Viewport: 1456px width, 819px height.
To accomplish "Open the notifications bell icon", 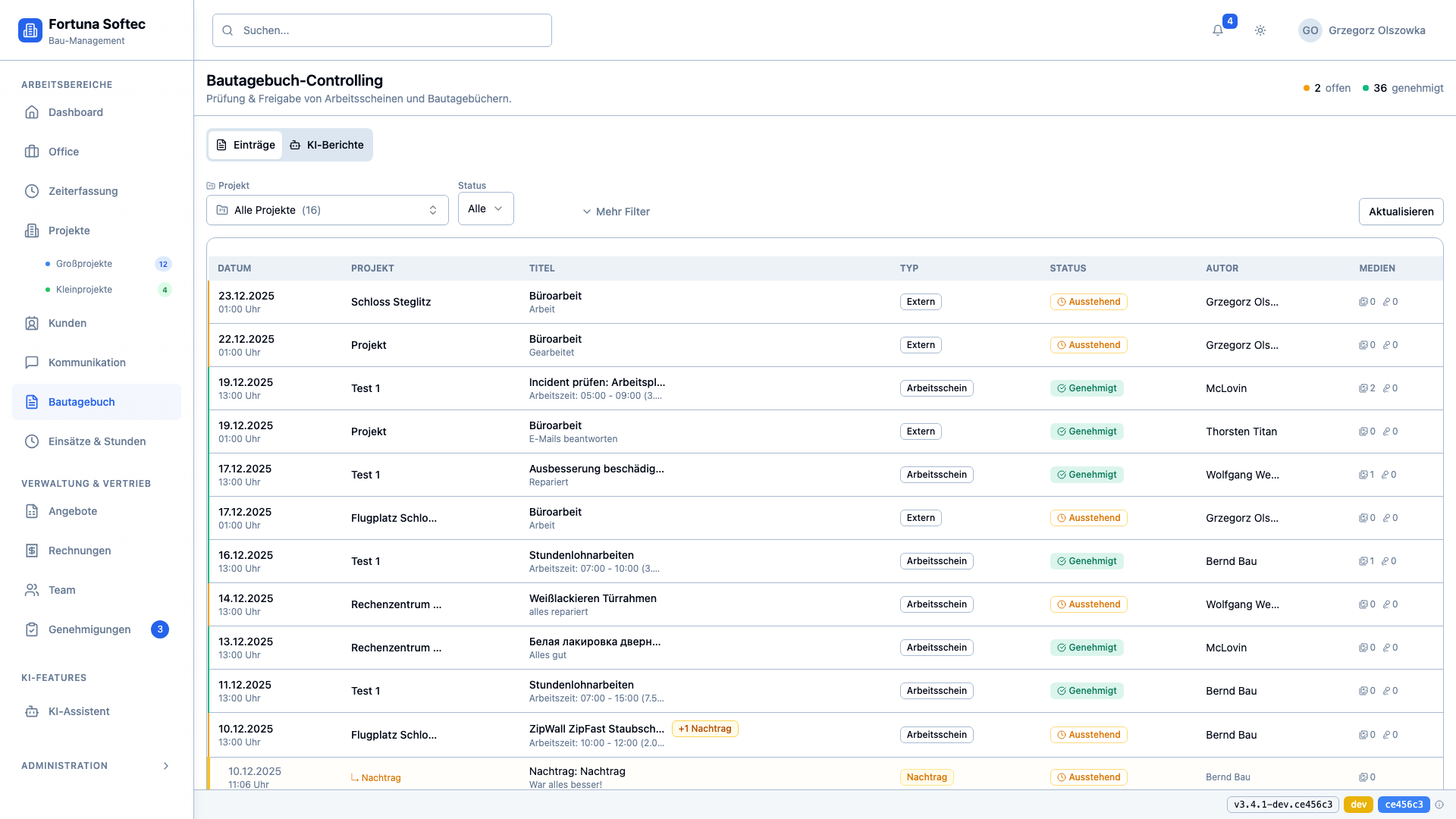I will click(1217, 30).
